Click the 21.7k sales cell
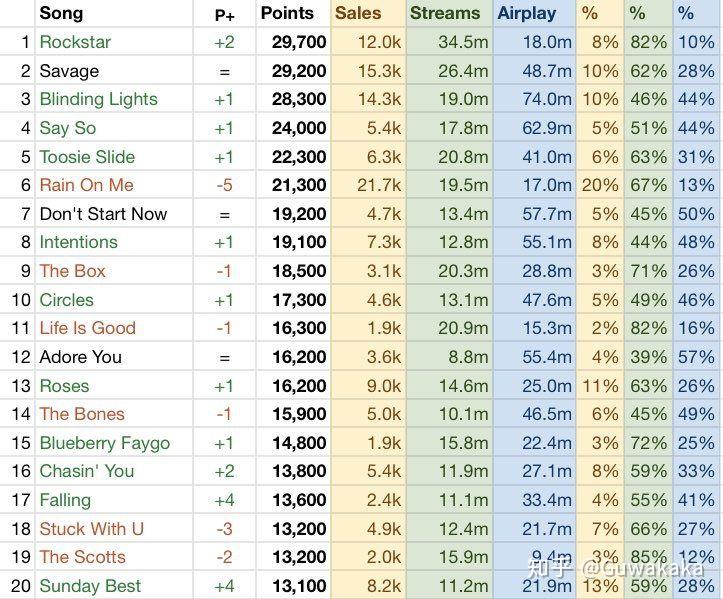Viewport: 723px width, 599px height. tap(379, 185)
